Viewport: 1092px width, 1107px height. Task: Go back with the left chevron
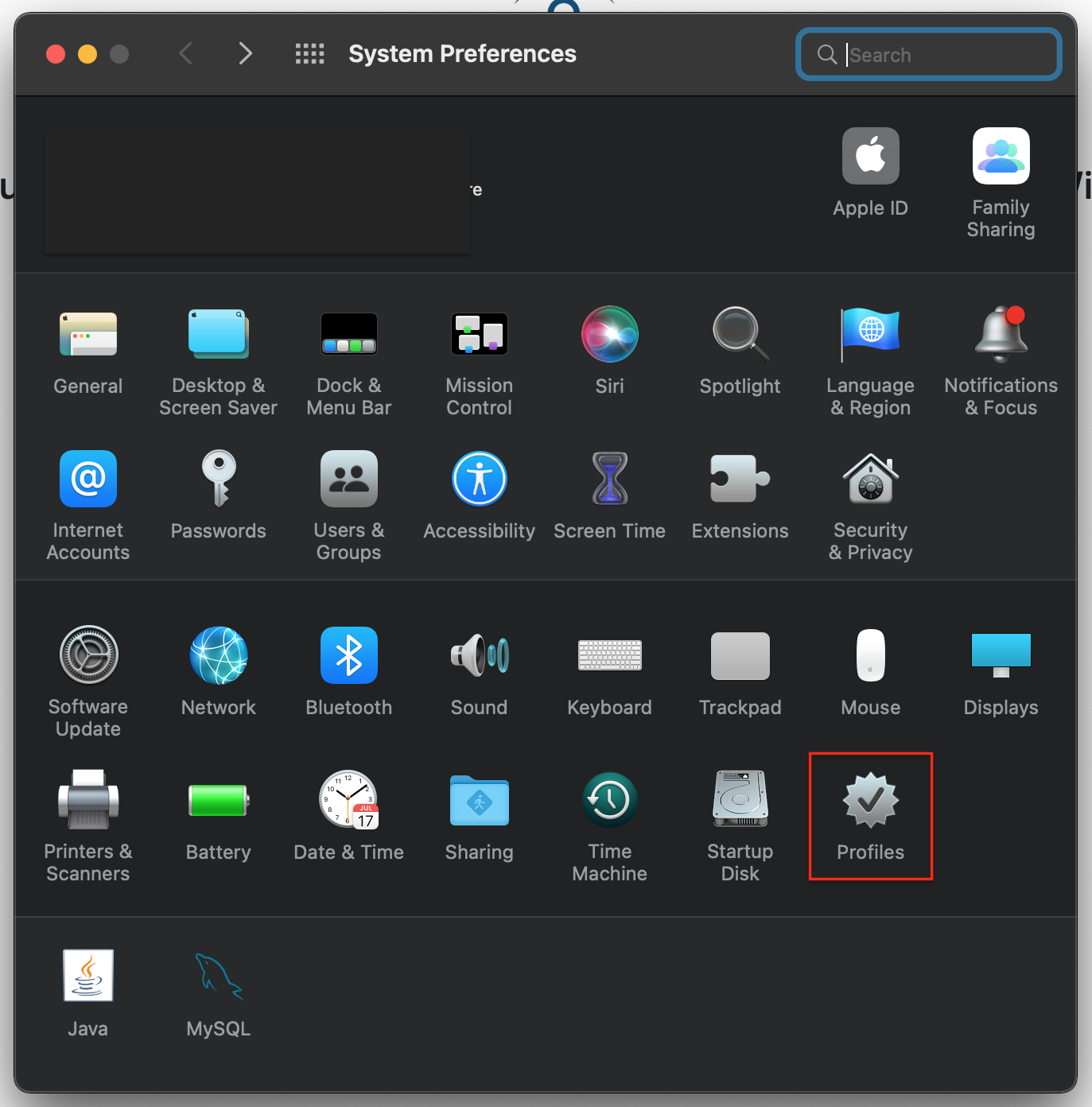(x=186, y=54)
